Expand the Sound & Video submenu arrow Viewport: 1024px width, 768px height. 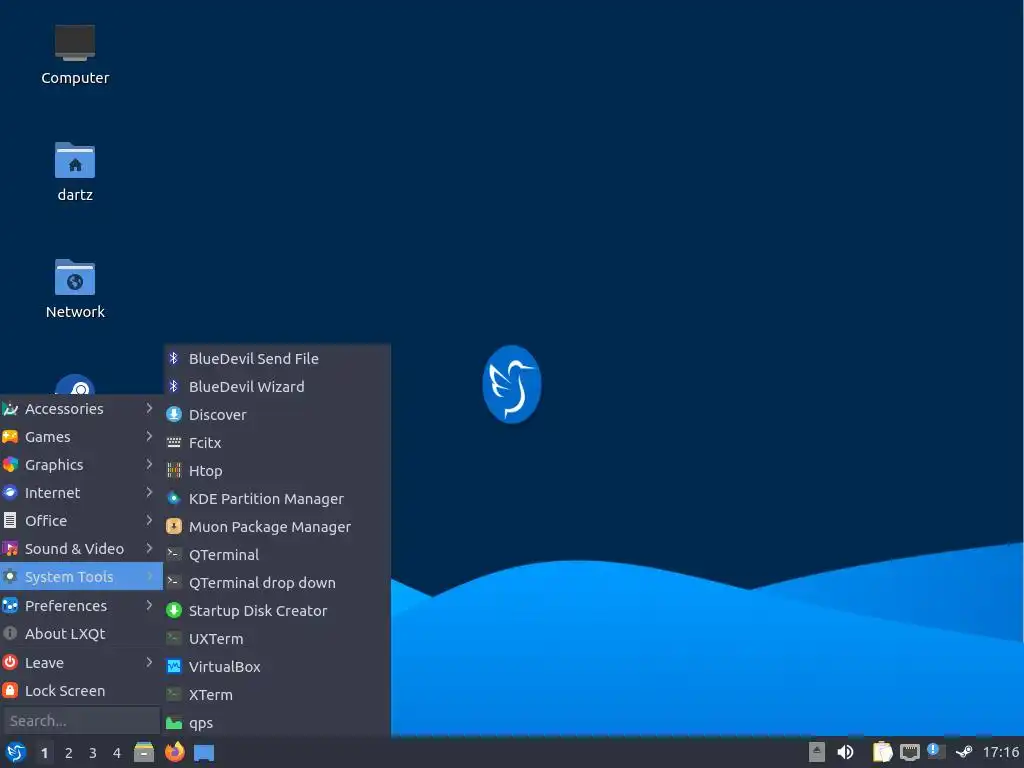[149, 549]
